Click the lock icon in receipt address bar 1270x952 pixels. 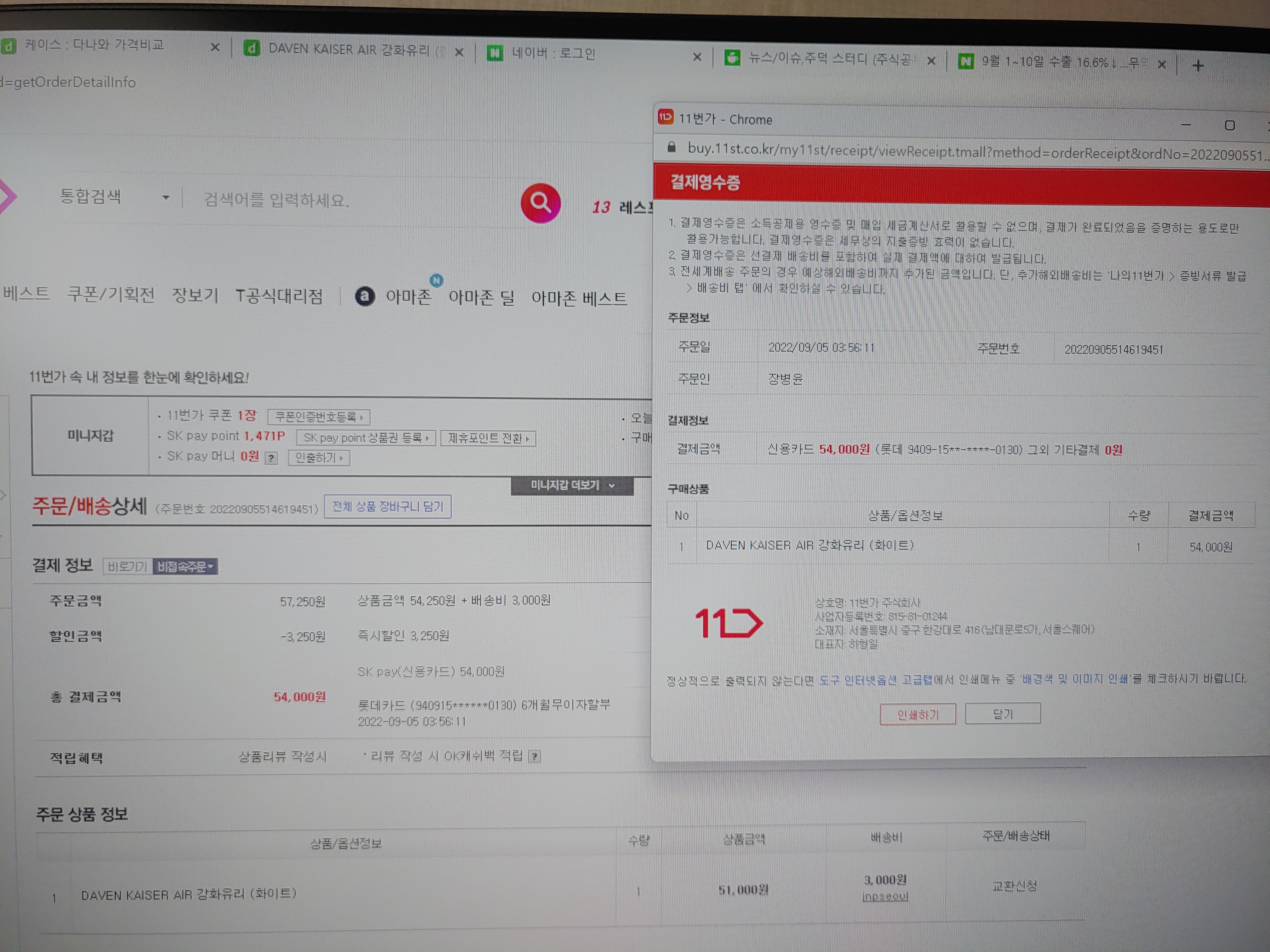[x=671, y=147]
